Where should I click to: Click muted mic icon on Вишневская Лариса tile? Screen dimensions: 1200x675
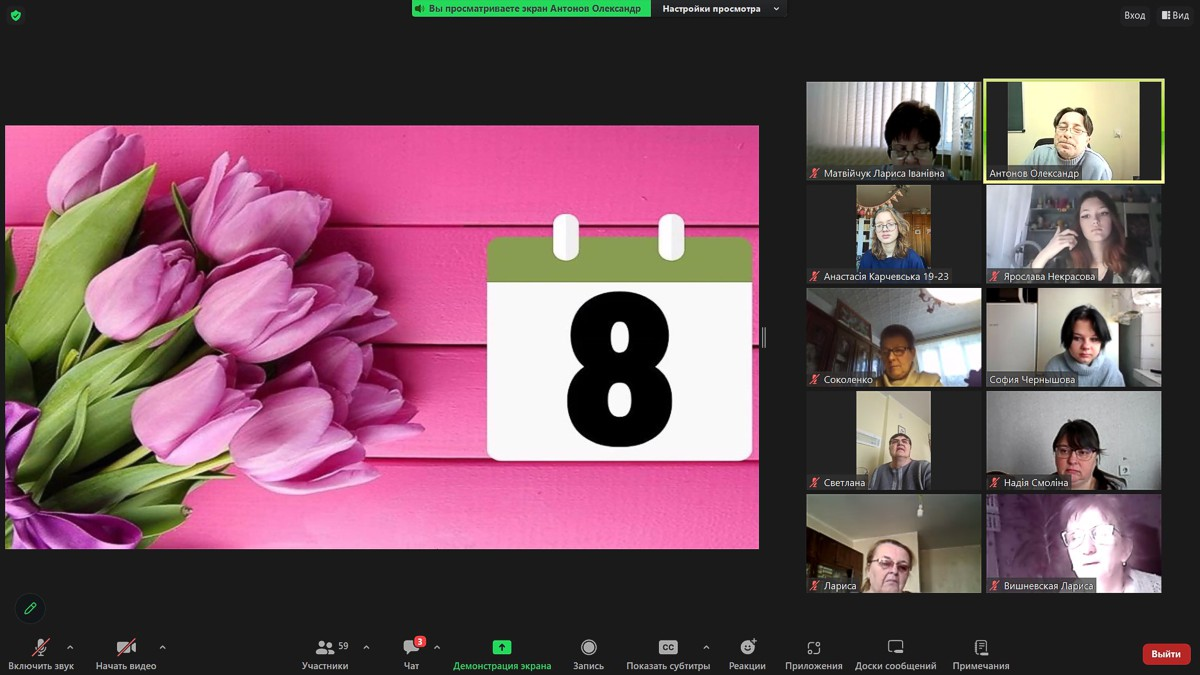(x=995, y=586)
